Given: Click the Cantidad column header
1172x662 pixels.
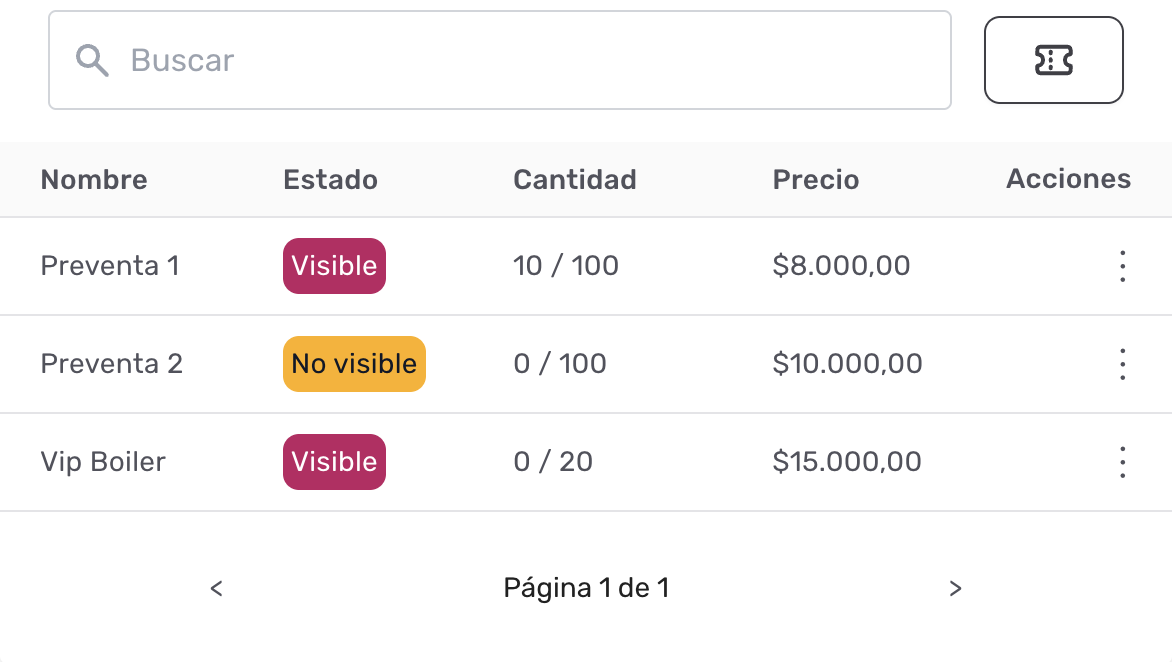Looking at the screenshot, I should [x=575, y=180].
